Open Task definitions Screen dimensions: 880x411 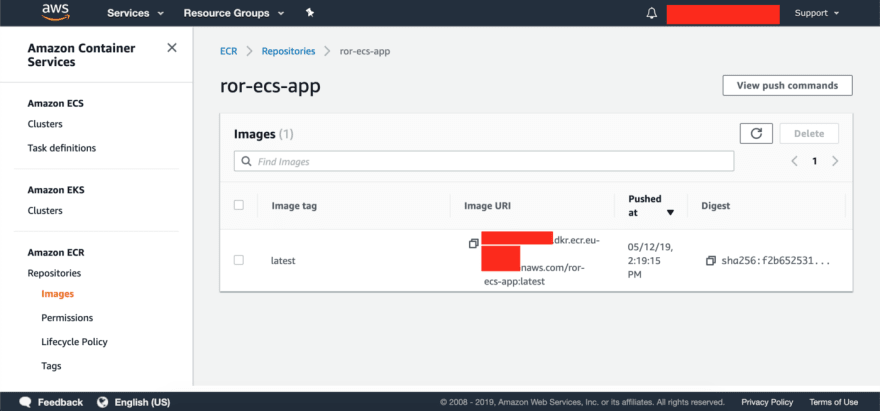62,148
